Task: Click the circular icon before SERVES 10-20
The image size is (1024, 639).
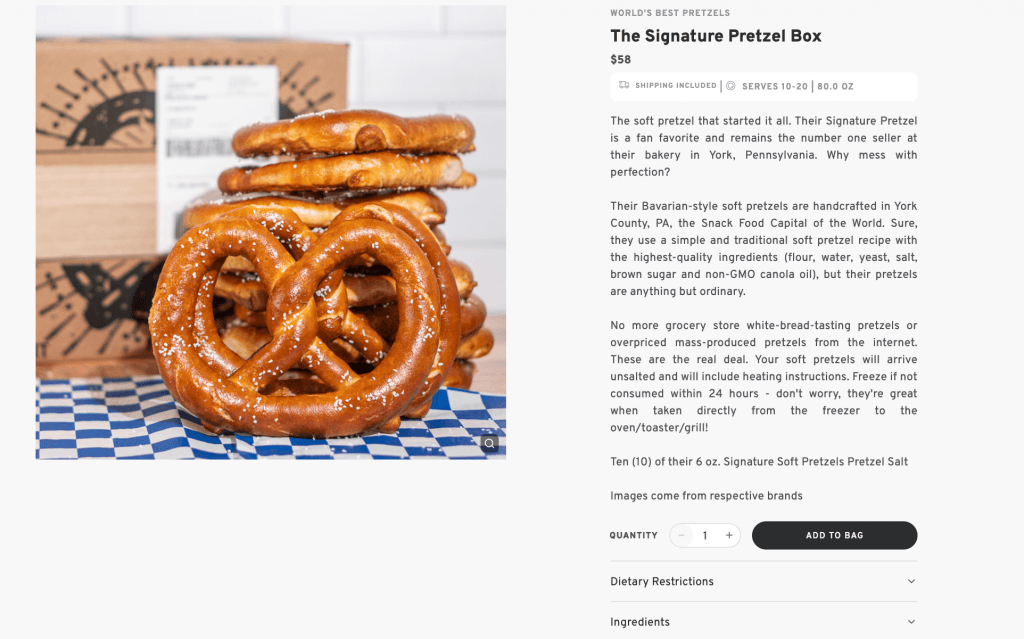Action: click(x=729, y=86)
